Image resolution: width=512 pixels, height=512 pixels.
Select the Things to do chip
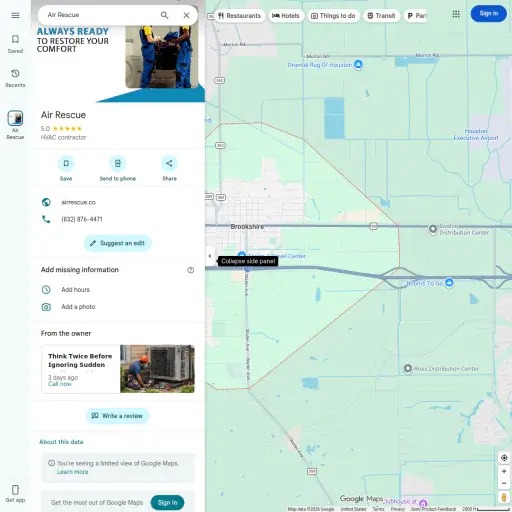333,16
